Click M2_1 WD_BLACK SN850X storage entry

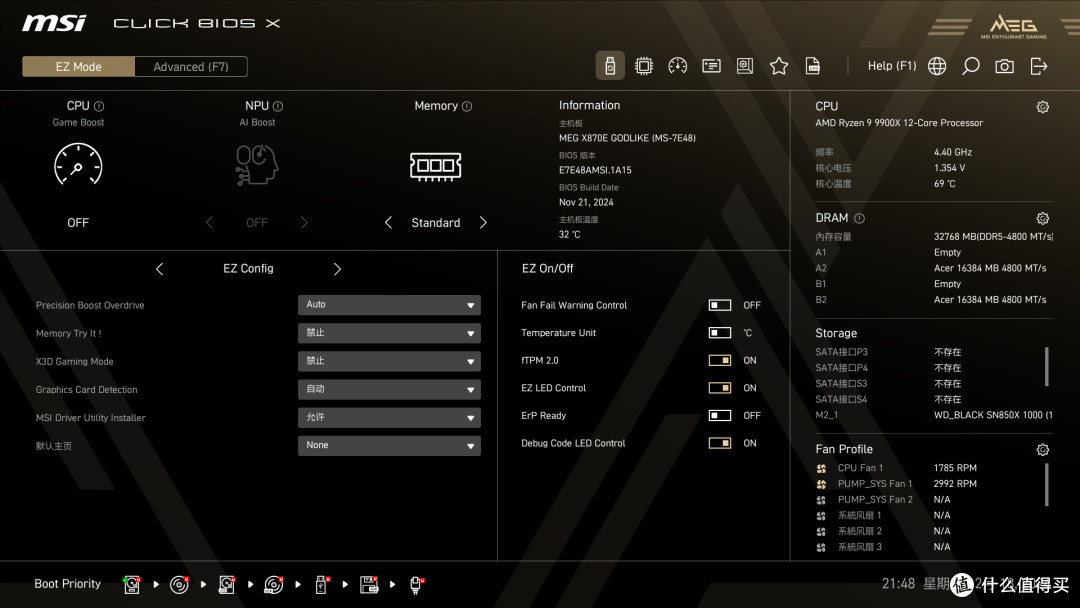pyautogui.click(x=933, y=415)
